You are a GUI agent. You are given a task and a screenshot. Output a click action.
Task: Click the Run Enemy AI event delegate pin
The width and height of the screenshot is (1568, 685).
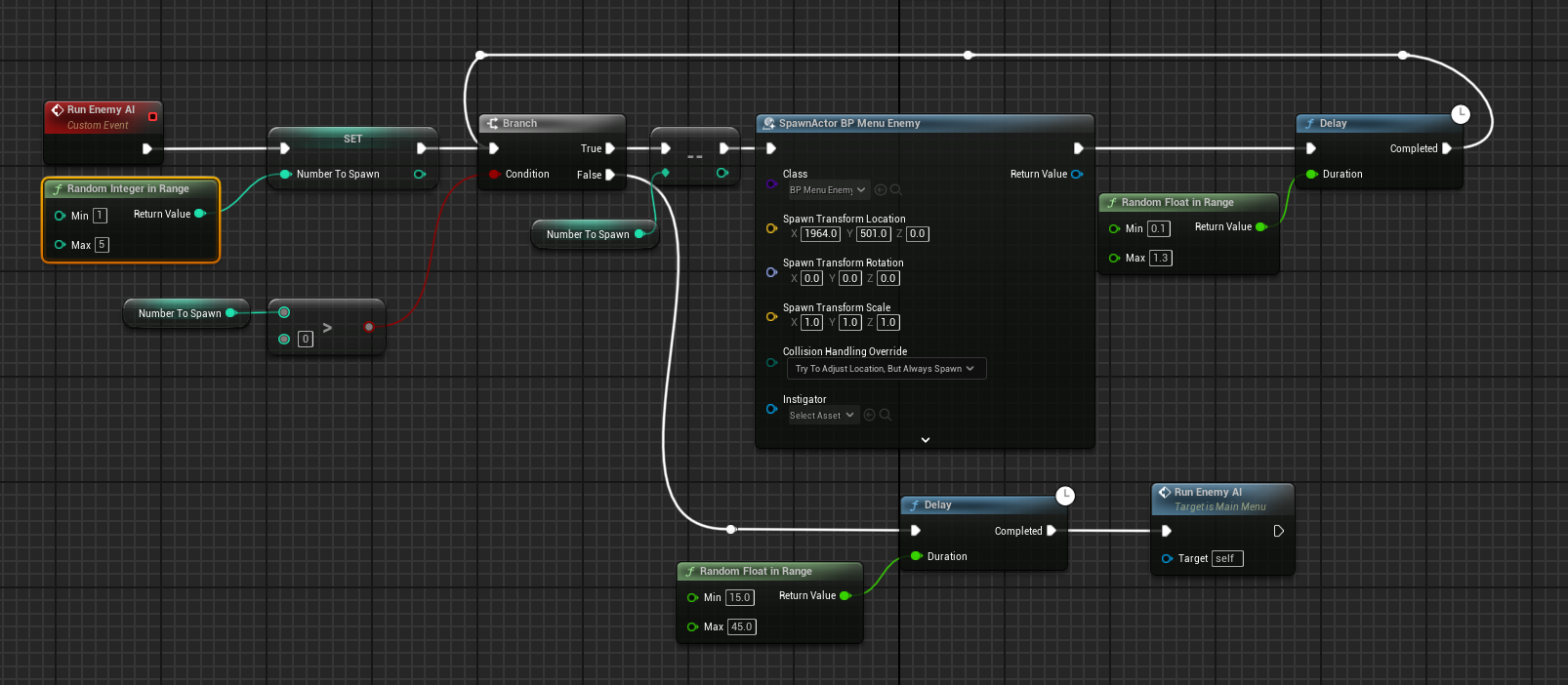coord(152,117)
